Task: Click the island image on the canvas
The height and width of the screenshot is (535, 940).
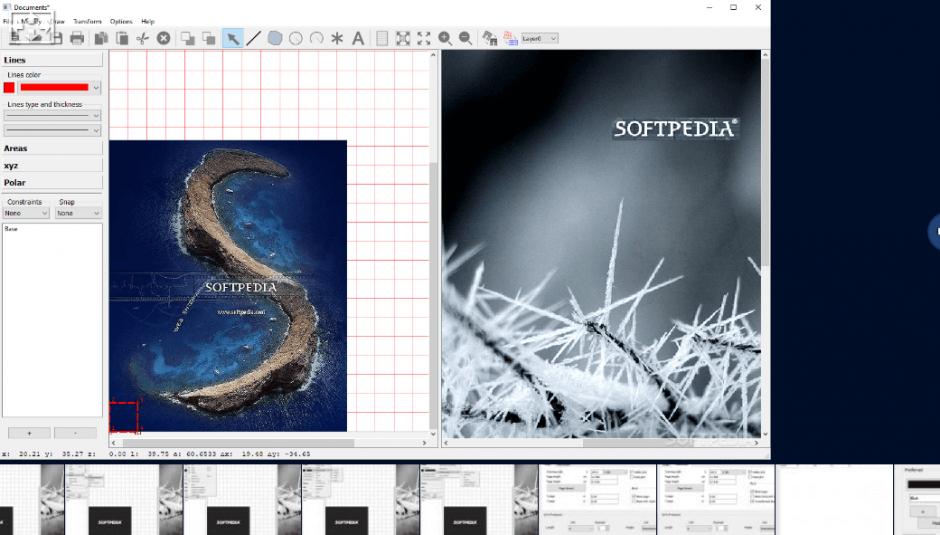Action: tap(228, 285)
